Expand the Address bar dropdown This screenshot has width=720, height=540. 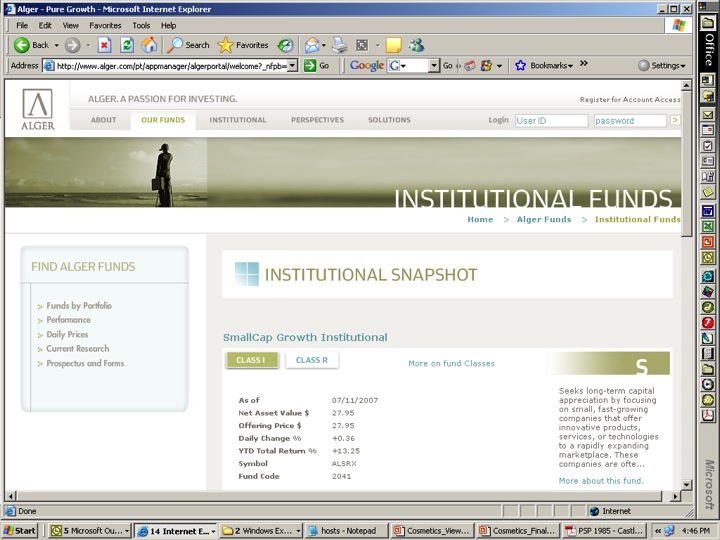pyautogui.click(x=292, y=66)
